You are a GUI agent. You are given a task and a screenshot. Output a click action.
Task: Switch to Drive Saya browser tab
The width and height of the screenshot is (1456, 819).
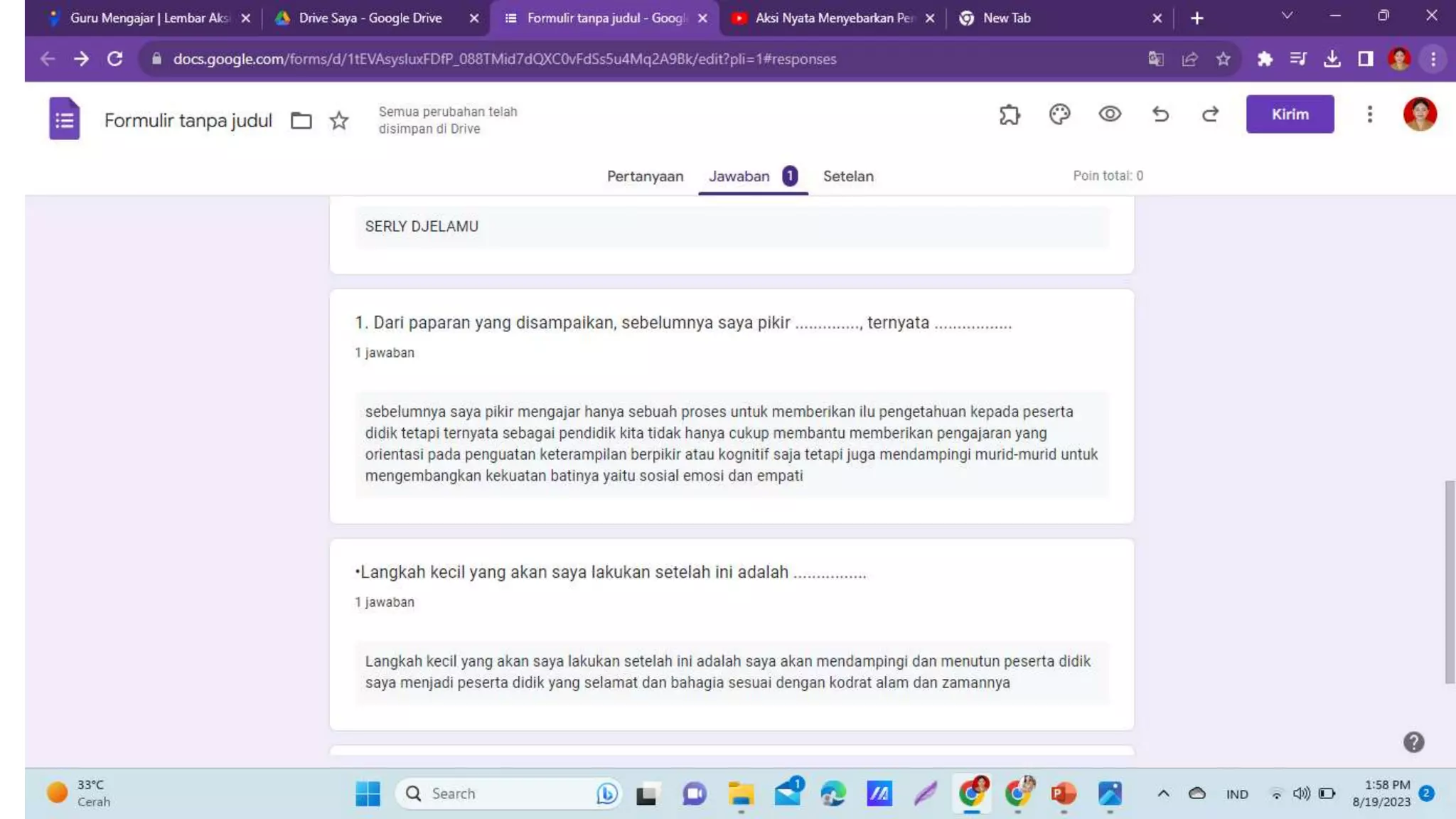pos(370,18)
